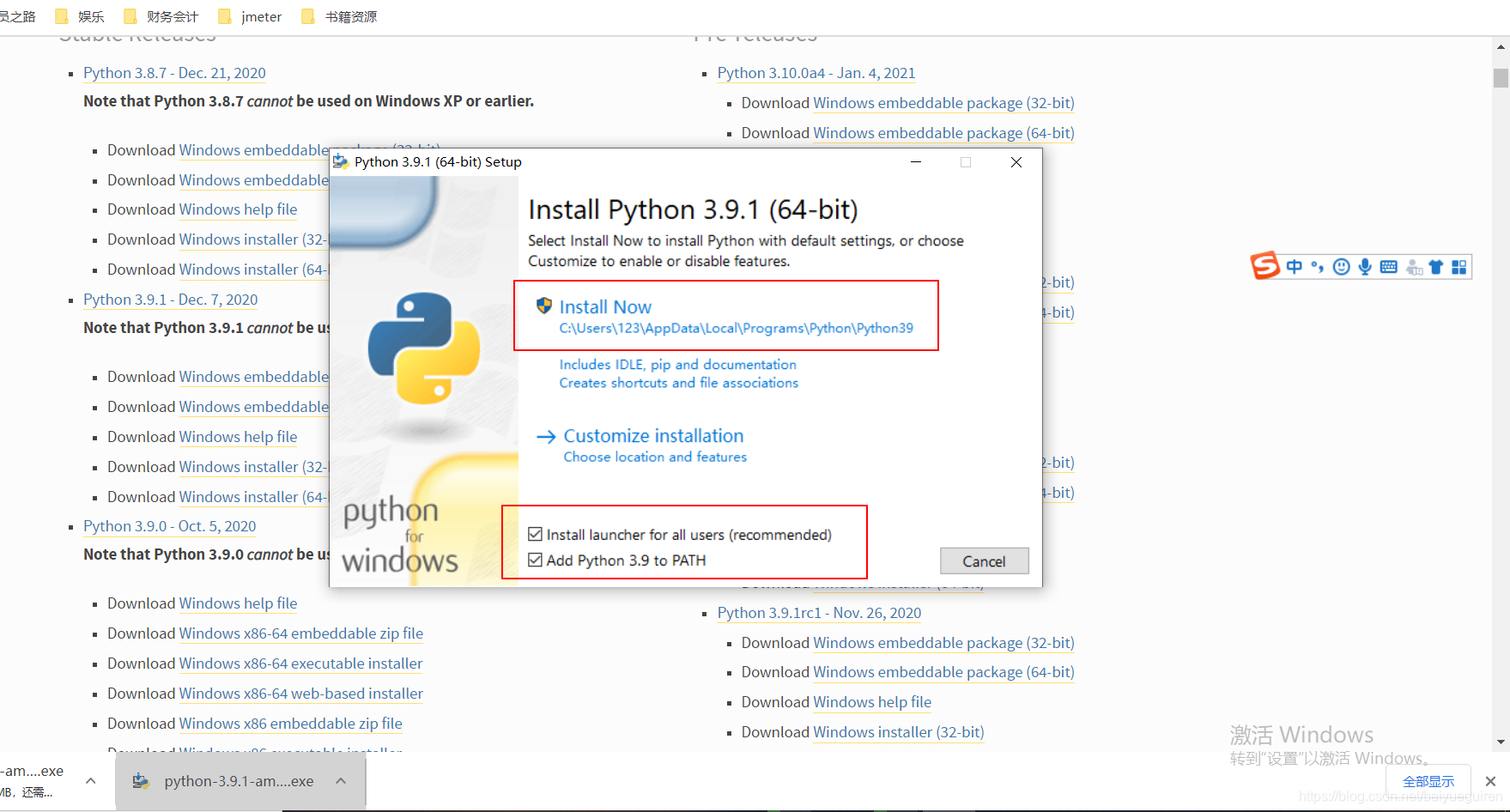1510x812 pixels.
Task: Choose Customize installation option
Action: [x=653, y=435]
